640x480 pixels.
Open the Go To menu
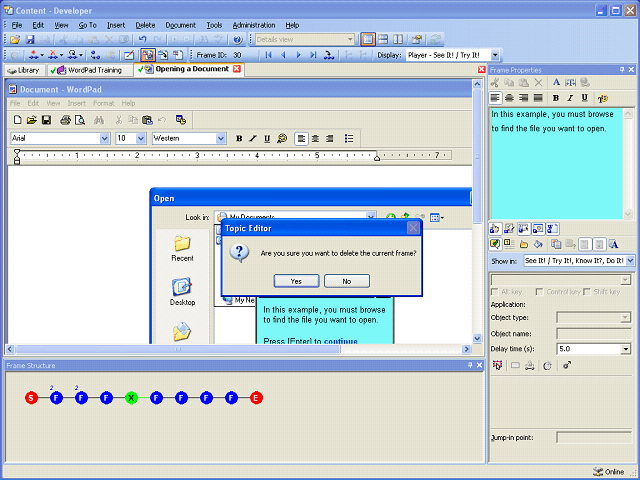pyautogui.click(x=87, y=25)
